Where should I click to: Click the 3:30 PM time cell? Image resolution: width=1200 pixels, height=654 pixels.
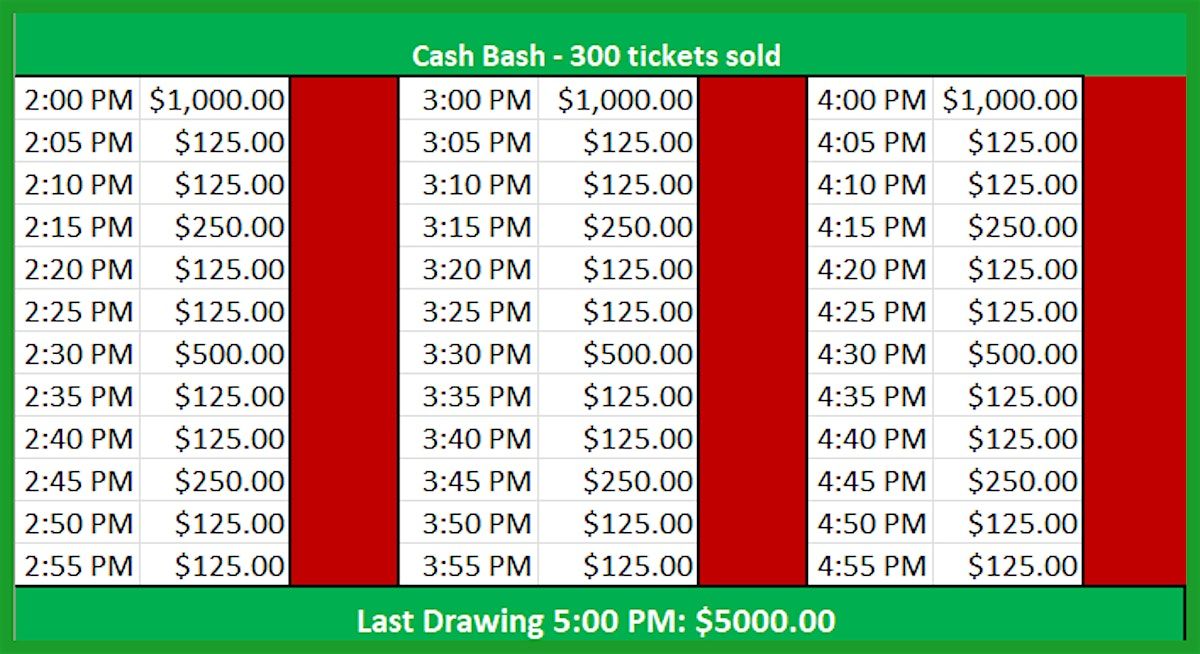[469, 353]
